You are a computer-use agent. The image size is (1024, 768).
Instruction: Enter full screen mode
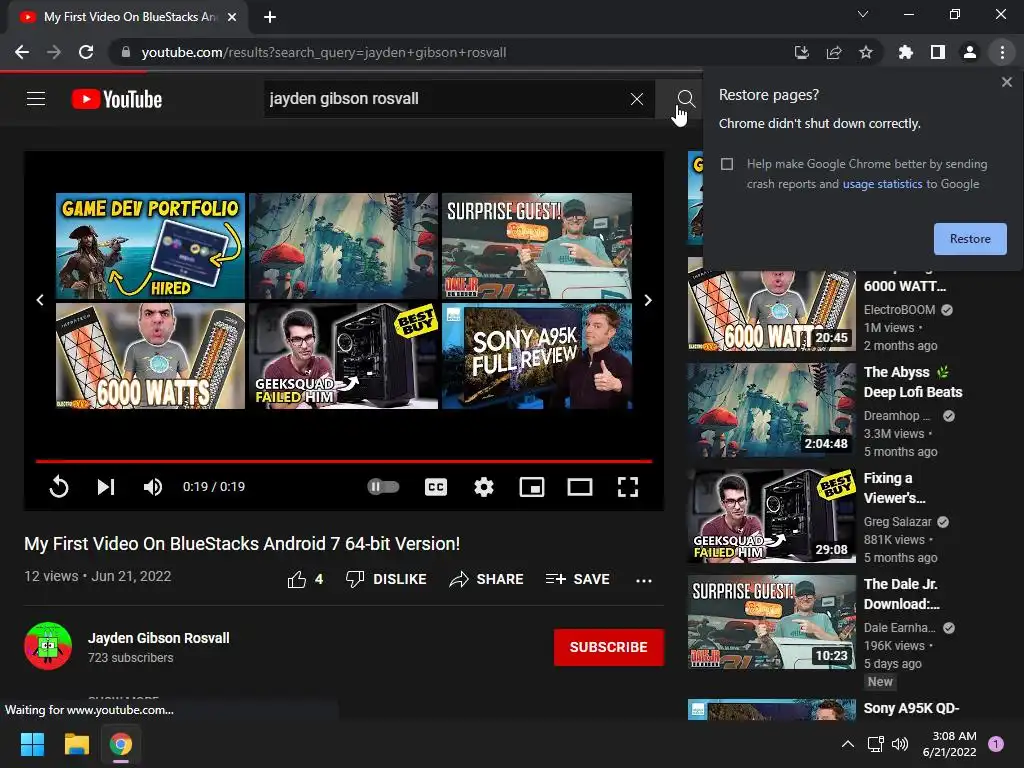tap(628, 487)
